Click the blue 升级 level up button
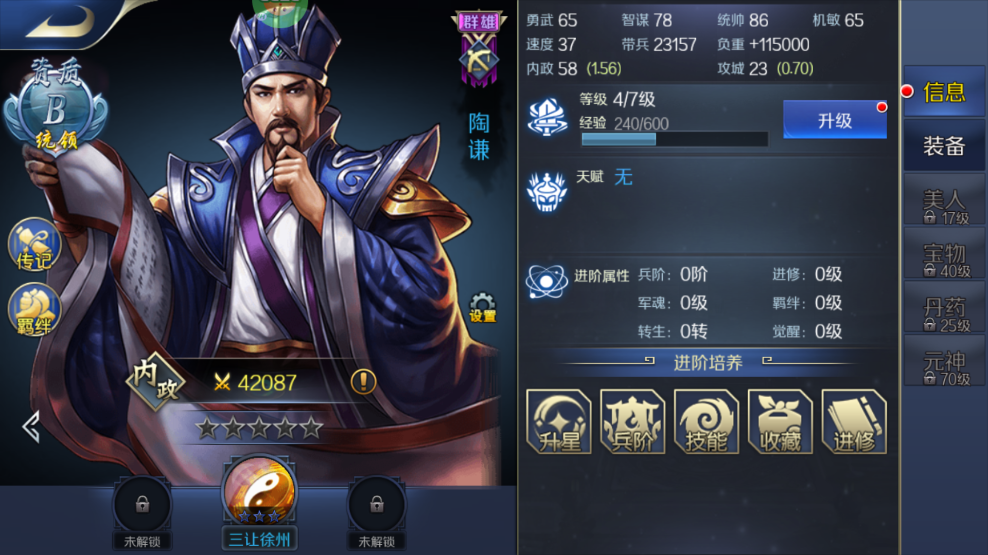This screenshot has width=988, height=555. 835,120
